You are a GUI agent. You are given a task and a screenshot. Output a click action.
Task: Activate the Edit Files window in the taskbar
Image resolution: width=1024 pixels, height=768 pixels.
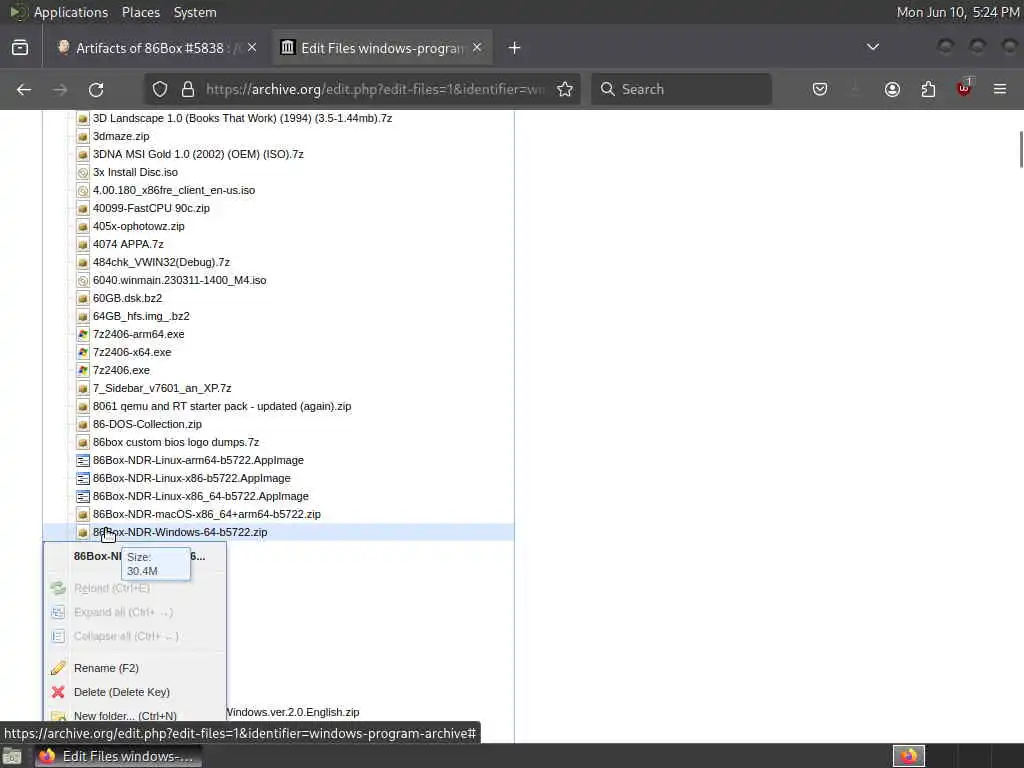pyautogui.click(x=118, y=757)
